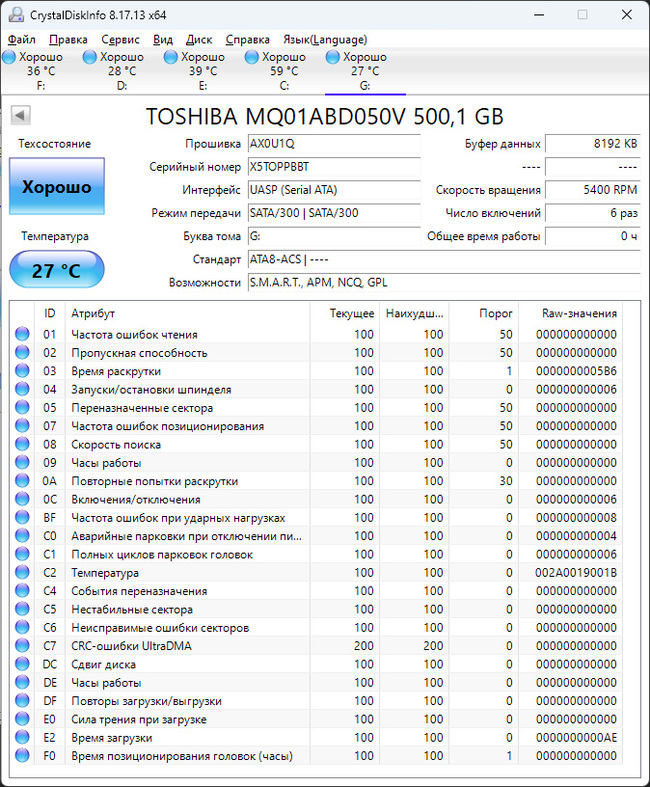
Task: Open the Сервис menu
Action: click(x=121, y=39)
